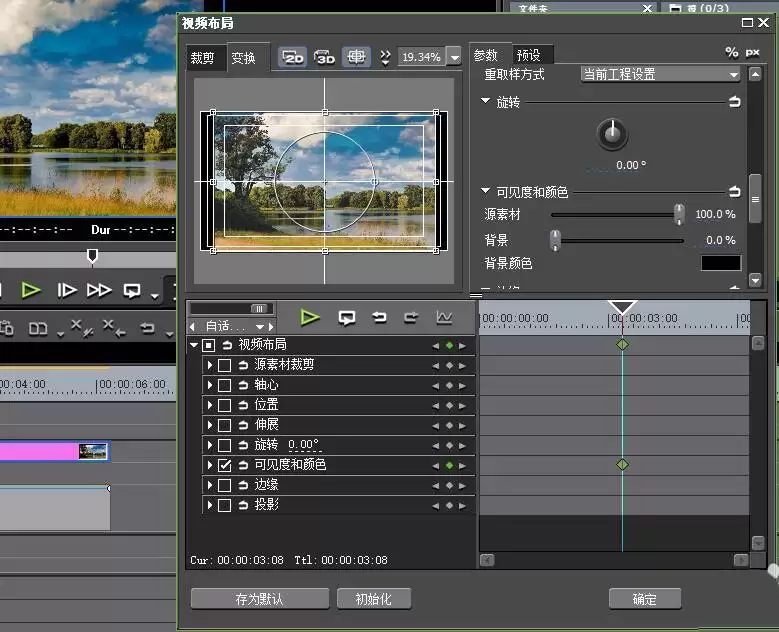Switch to the 变换 tab
This screenshot has height=632, width=779.
(x=243, y=58)
